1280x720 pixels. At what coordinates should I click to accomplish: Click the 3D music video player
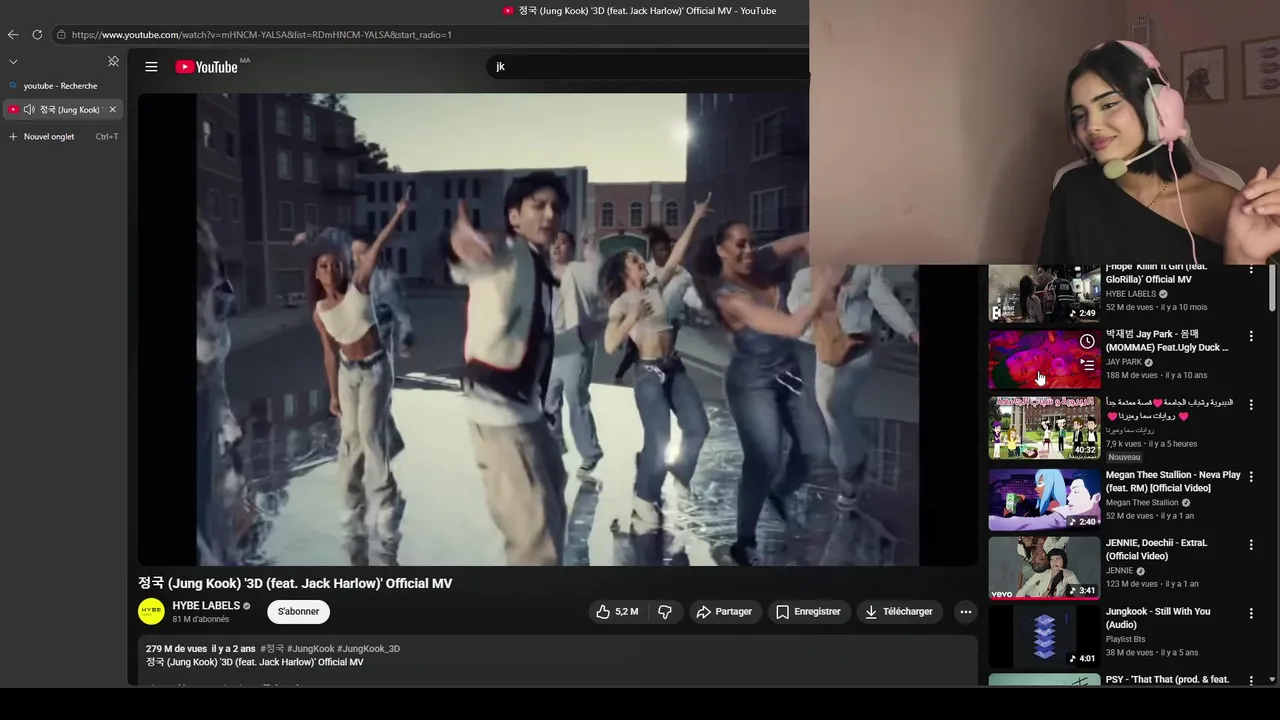point(557,329)
